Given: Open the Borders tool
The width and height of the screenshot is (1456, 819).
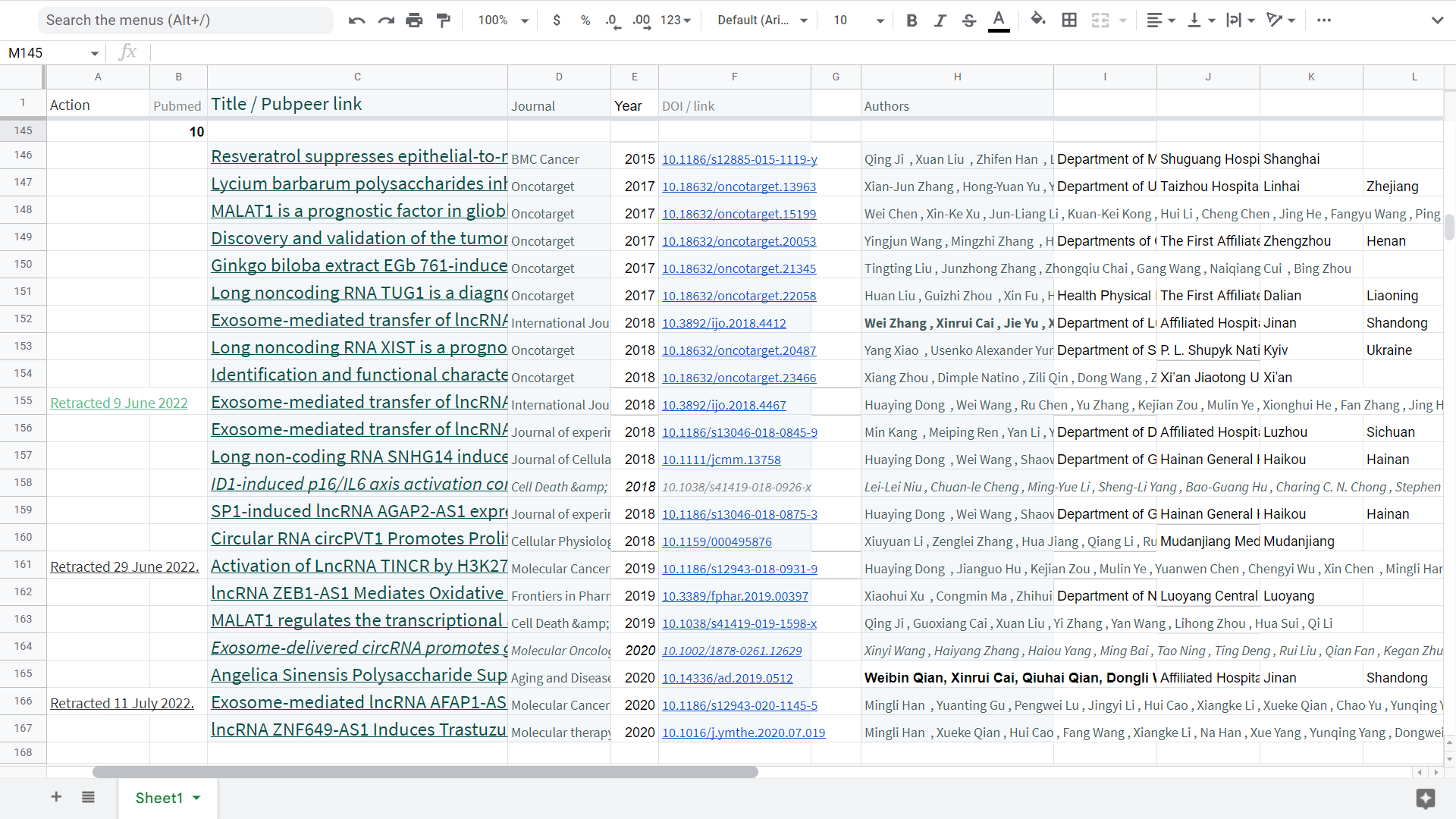Looking at the screenshot, I should pyautogui.click(x=1069, y=20).
